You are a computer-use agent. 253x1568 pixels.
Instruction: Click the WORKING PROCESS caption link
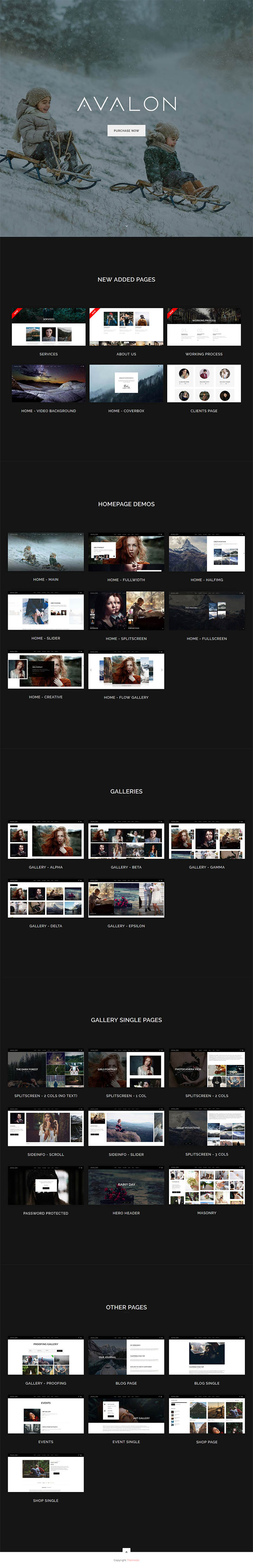point(205,354)
